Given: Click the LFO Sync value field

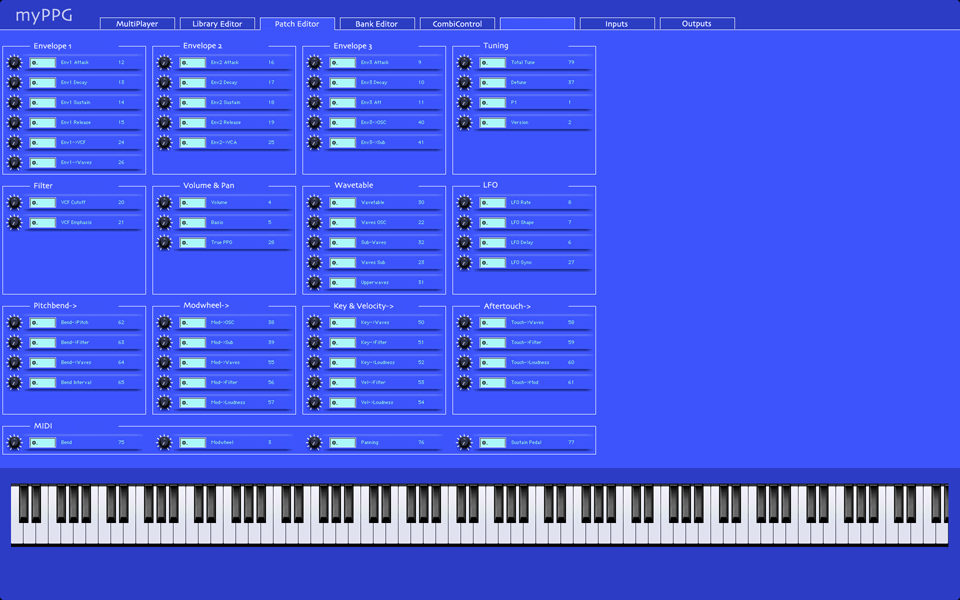Looking at the screenshot, I should coord(493,263).
